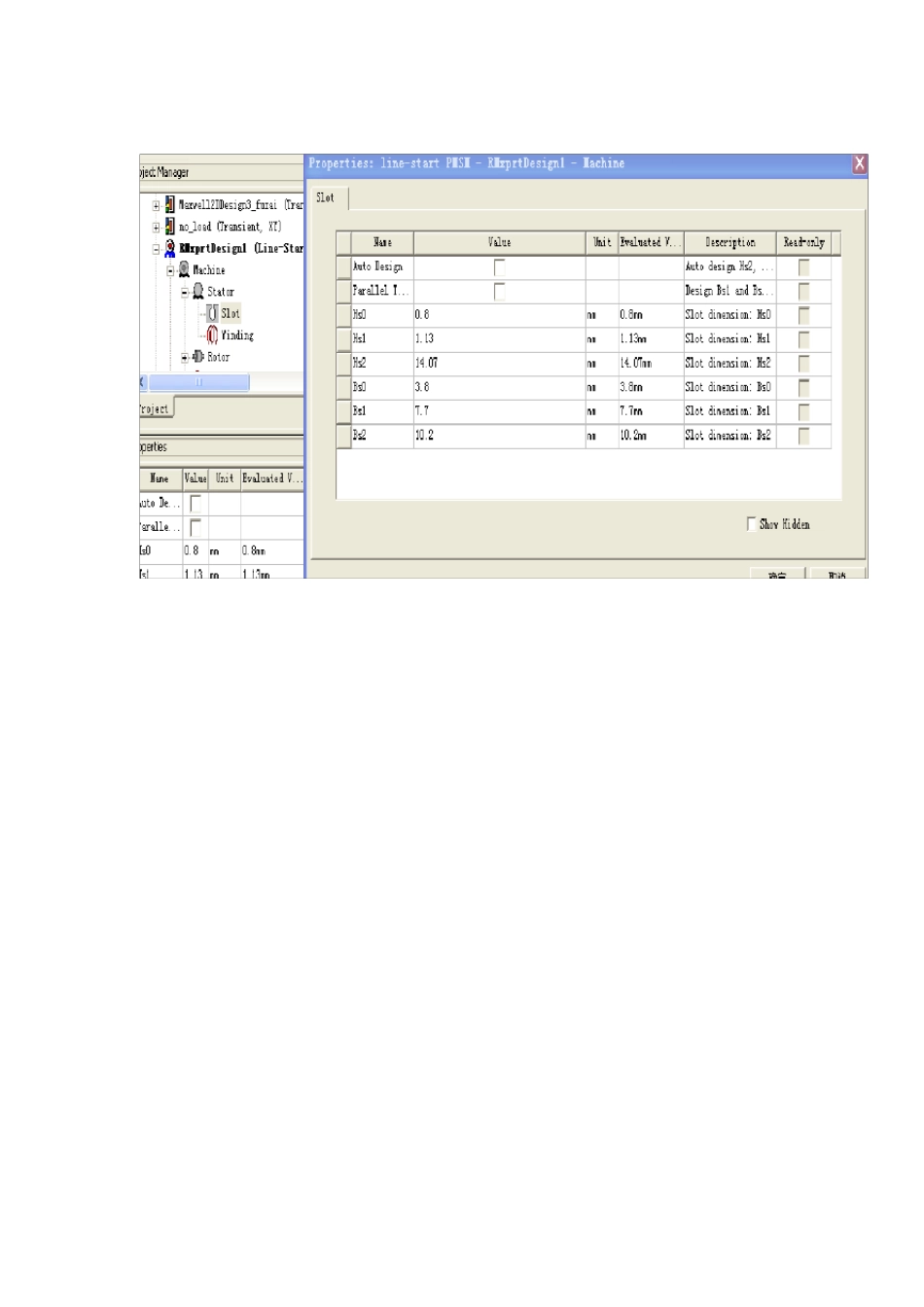The height and width of the screenshot is (1307, 924).
Task: Select the RMxprtDesign1 design icon
Action: click(170, 249)
